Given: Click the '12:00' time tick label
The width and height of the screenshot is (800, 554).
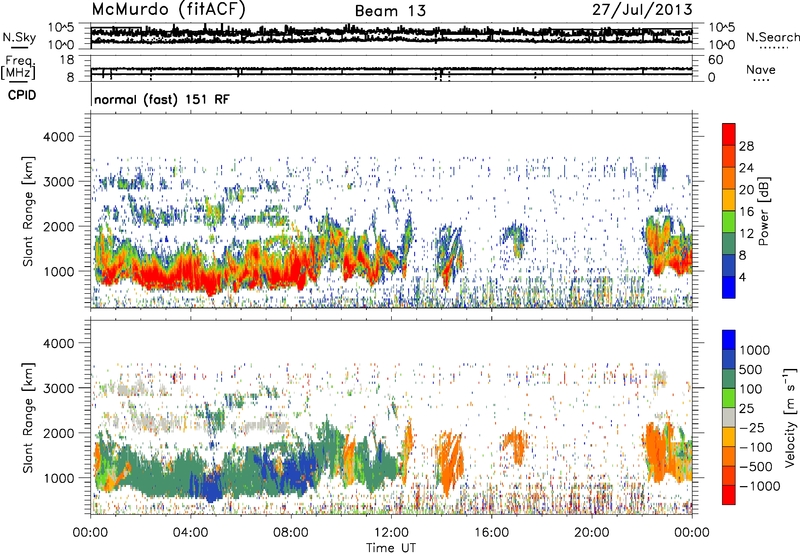Looking at the screenshot, I should (x=391, y=533).
